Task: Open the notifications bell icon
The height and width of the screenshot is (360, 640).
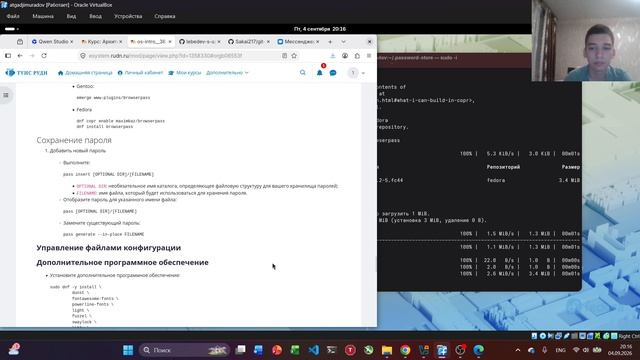Action: tap(320, 73)
